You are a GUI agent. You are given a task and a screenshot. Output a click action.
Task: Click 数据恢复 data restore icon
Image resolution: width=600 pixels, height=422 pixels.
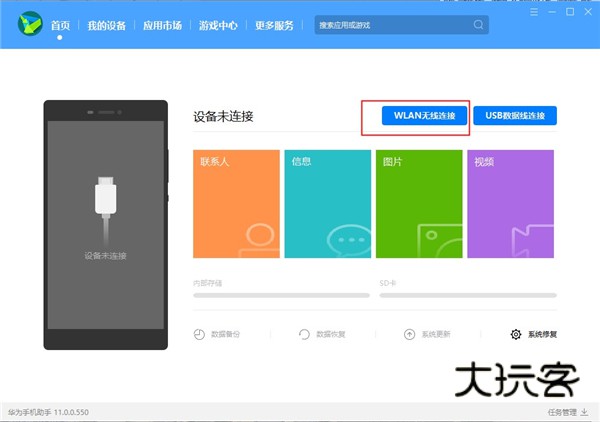(x=305, y=334)
